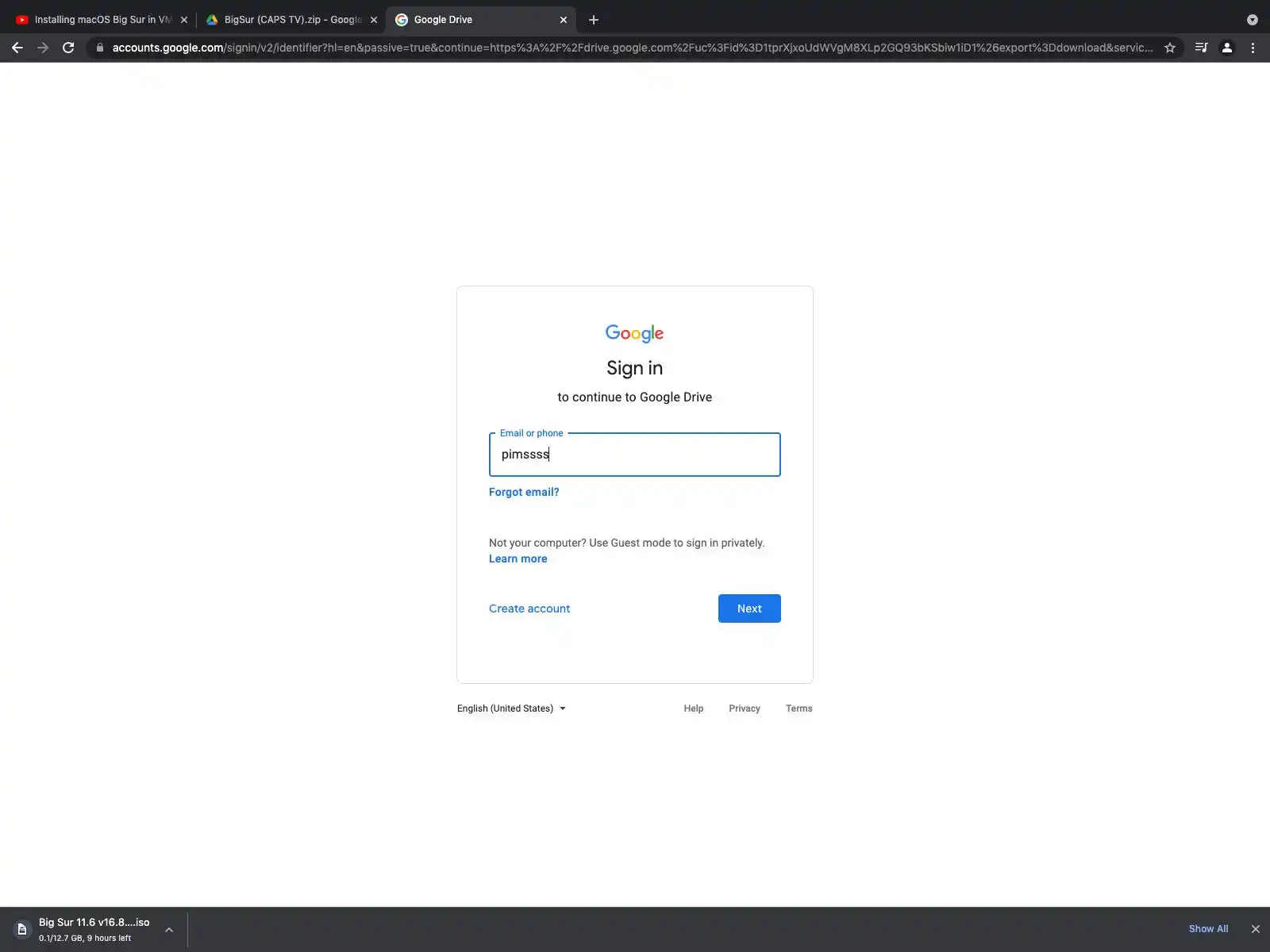Switch to BigSur (CAPS TV).zip tab

point(291,20)
